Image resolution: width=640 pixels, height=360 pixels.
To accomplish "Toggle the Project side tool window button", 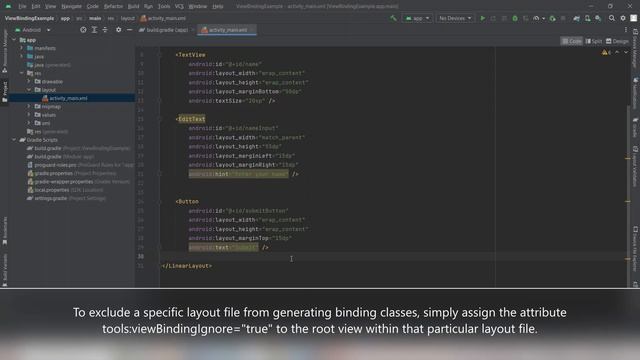I will click(5, 92).
